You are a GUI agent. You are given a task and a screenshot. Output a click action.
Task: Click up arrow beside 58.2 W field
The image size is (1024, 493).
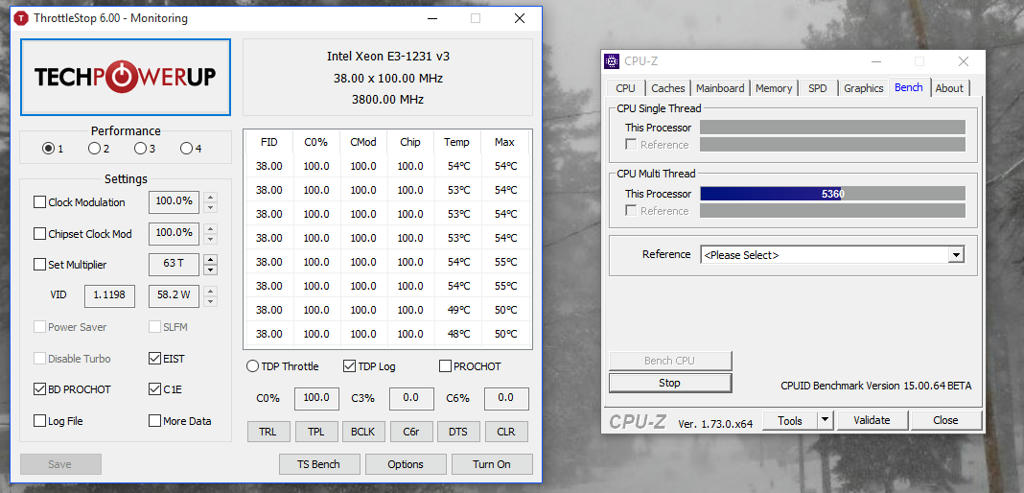tap(210, 291)
